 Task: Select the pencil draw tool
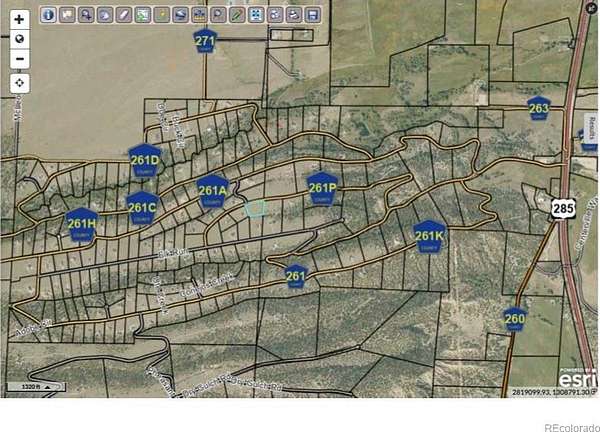(x=236, y=15)
